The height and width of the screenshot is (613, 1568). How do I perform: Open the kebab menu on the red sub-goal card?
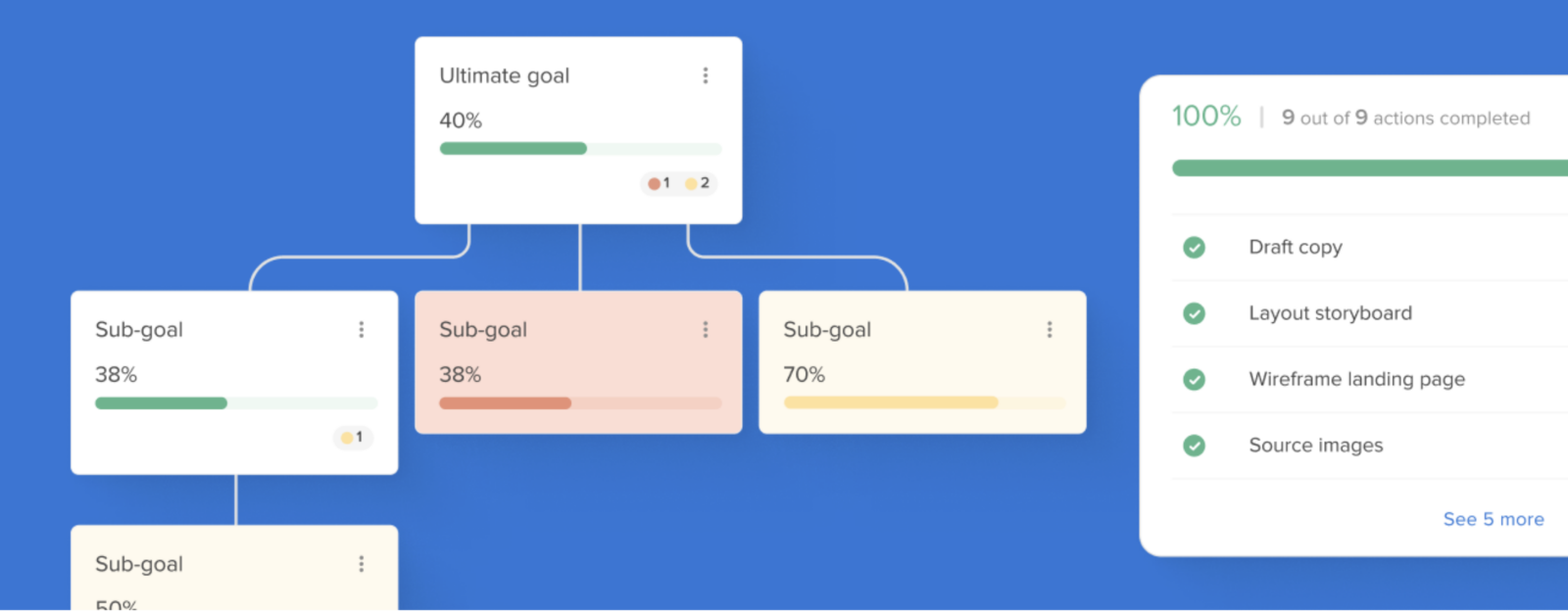click(706, 329)
